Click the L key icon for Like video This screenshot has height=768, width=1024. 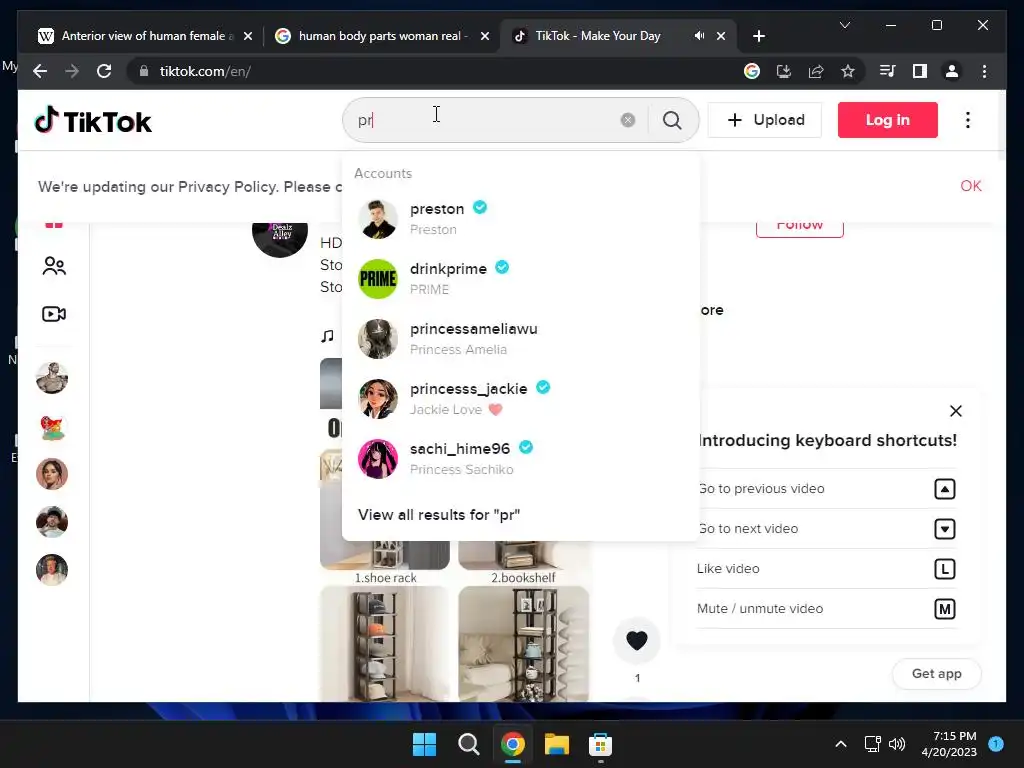[944, 569]
